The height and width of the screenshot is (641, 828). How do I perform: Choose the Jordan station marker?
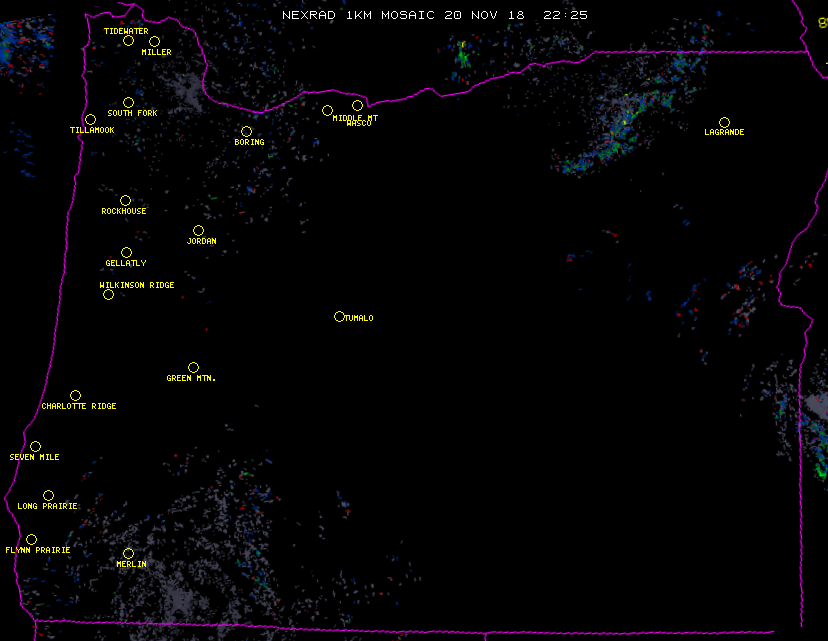tap(198, 231)
